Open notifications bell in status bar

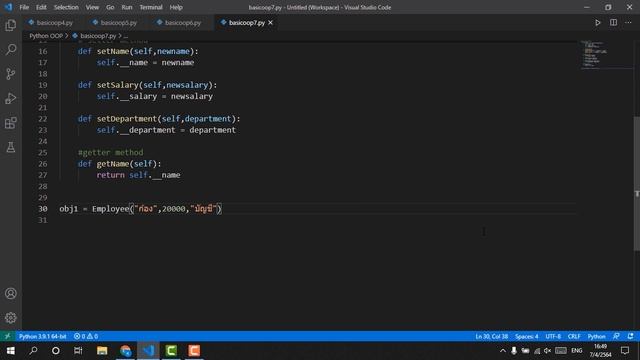(x=631, y=336)
